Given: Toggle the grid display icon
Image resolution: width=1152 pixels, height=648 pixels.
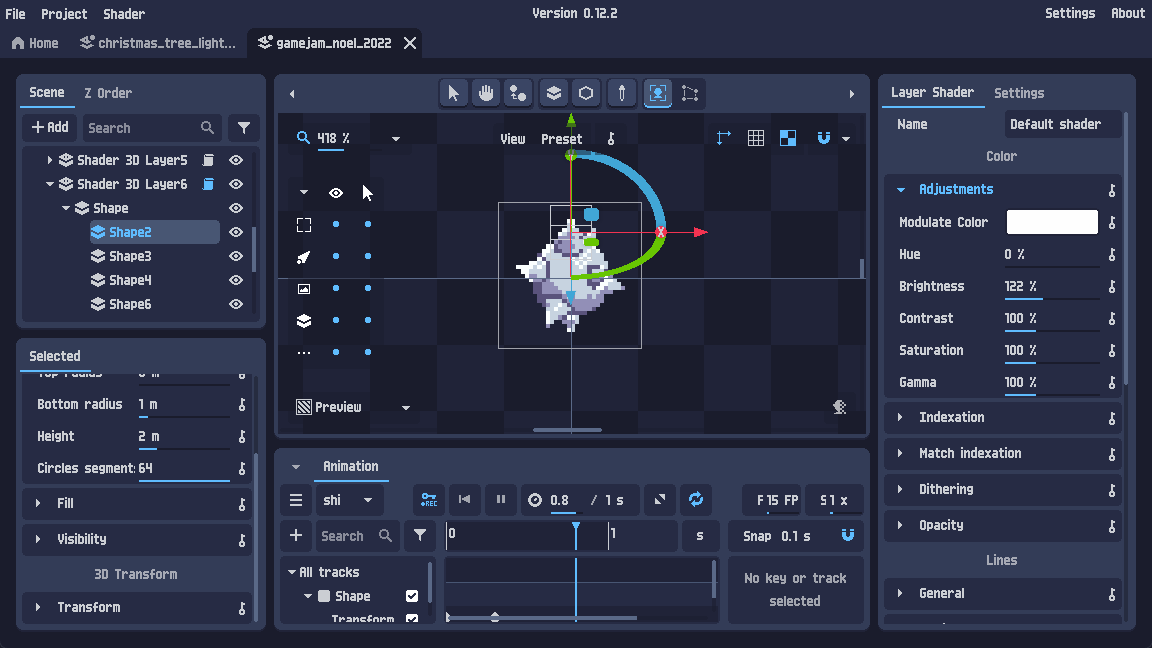Looking at the screenshot, I should [755, 138].
